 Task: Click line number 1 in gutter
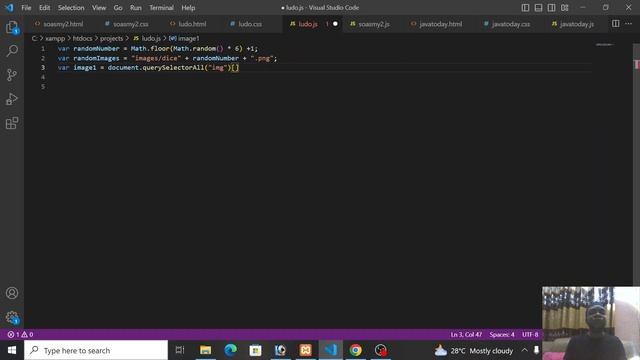point(43,49)
